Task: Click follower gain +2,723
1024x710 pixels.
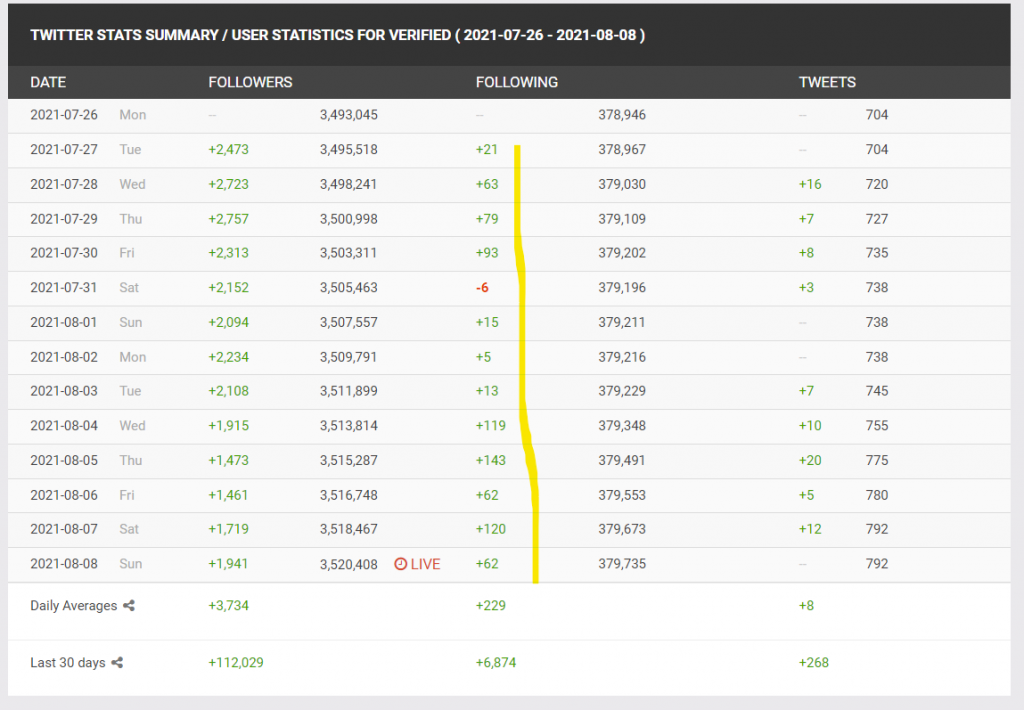Action: pos(229,184)
